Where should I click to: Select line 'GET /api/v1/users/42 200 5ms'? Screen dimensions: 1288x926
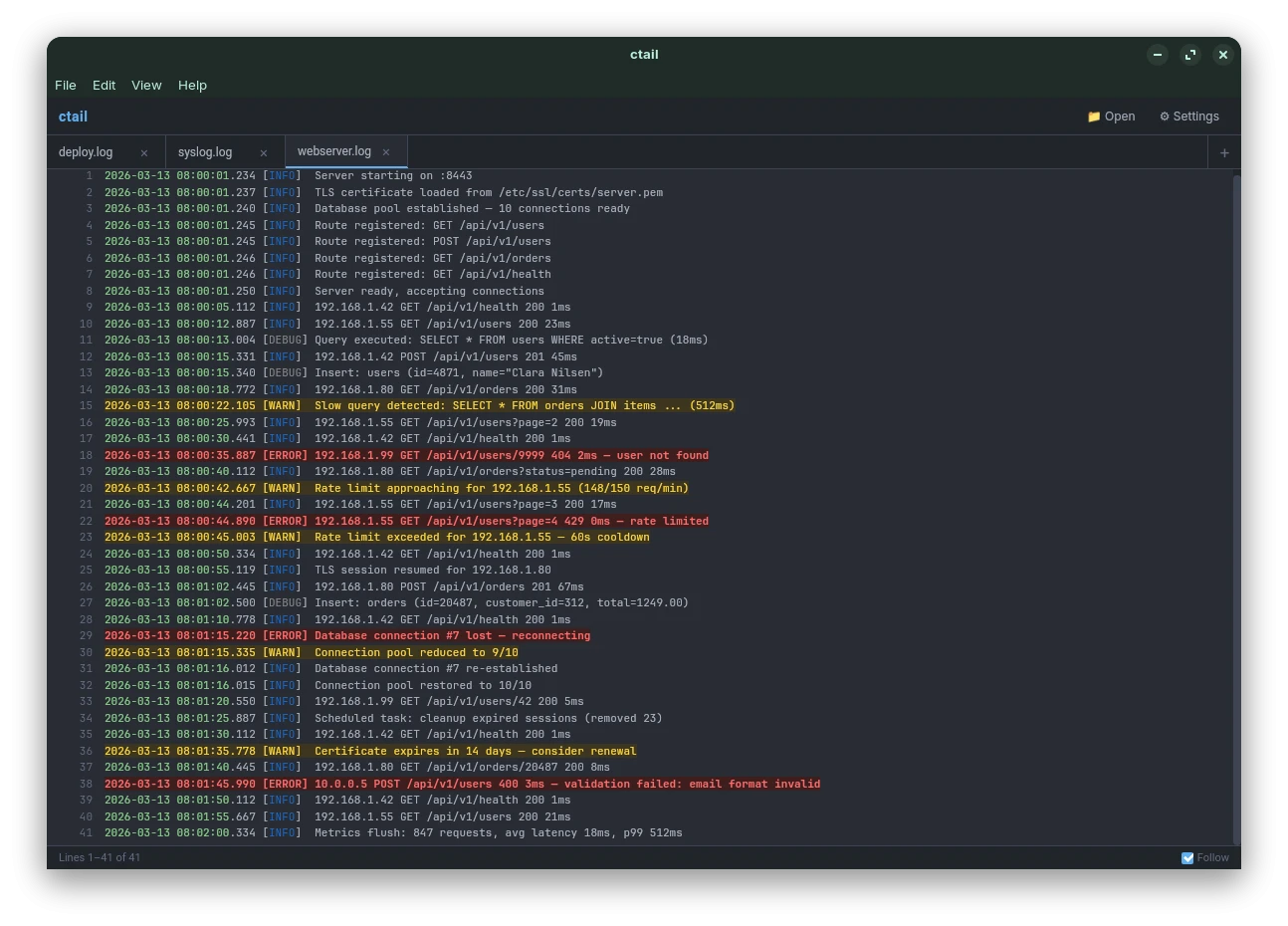(x=639, y=701)
